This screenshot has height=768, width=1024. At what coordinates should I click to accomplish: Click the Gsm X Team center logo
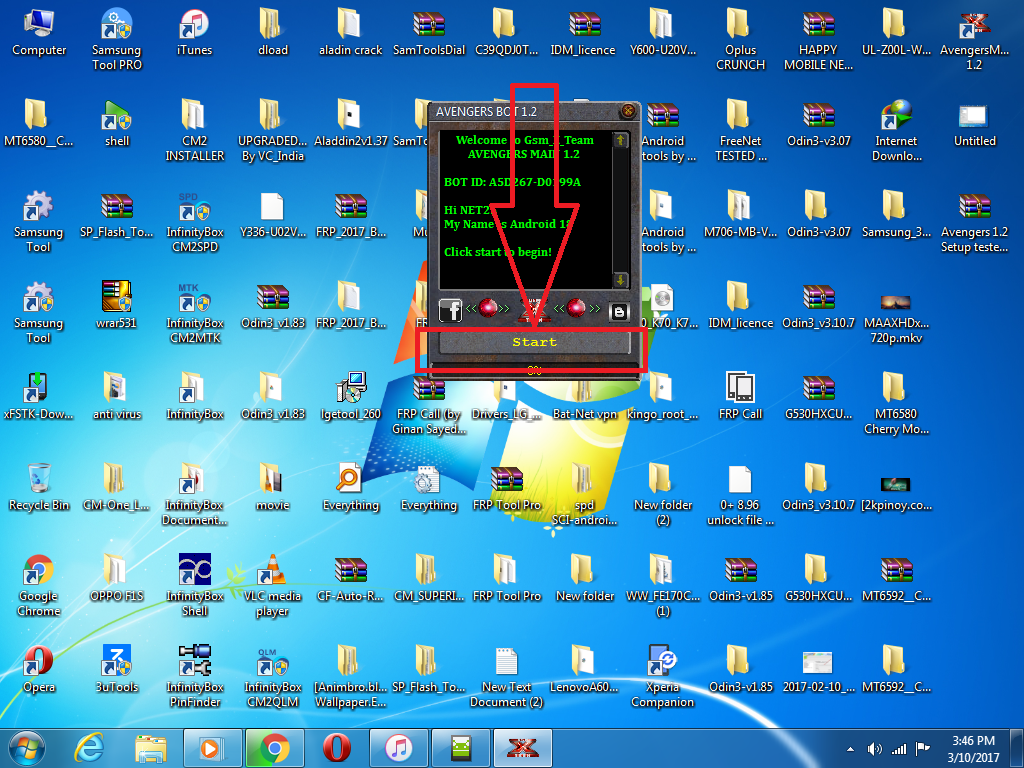pyautogui.click(x=532, y=312)
